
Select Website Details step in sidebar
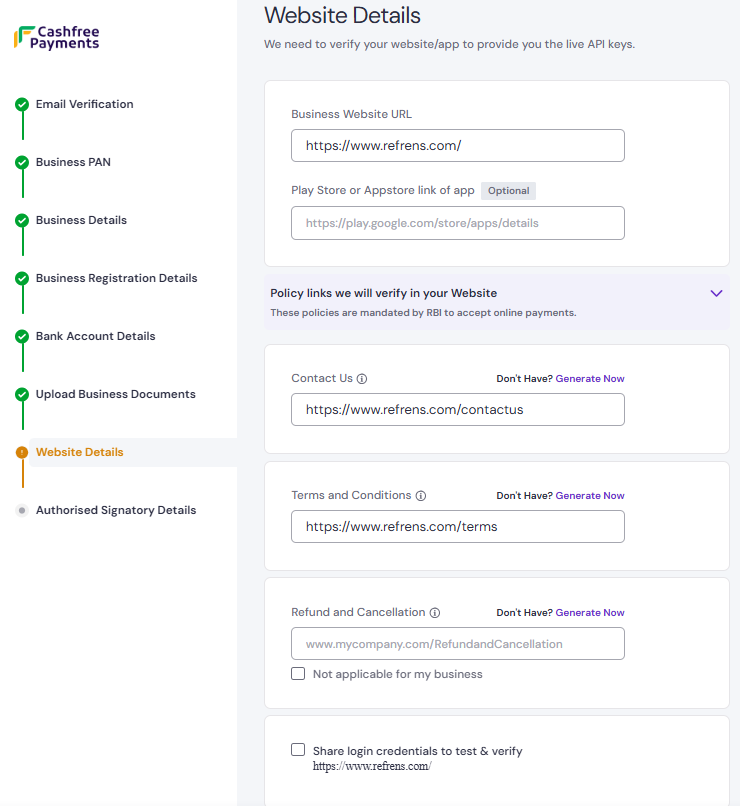tap(80, 452)
